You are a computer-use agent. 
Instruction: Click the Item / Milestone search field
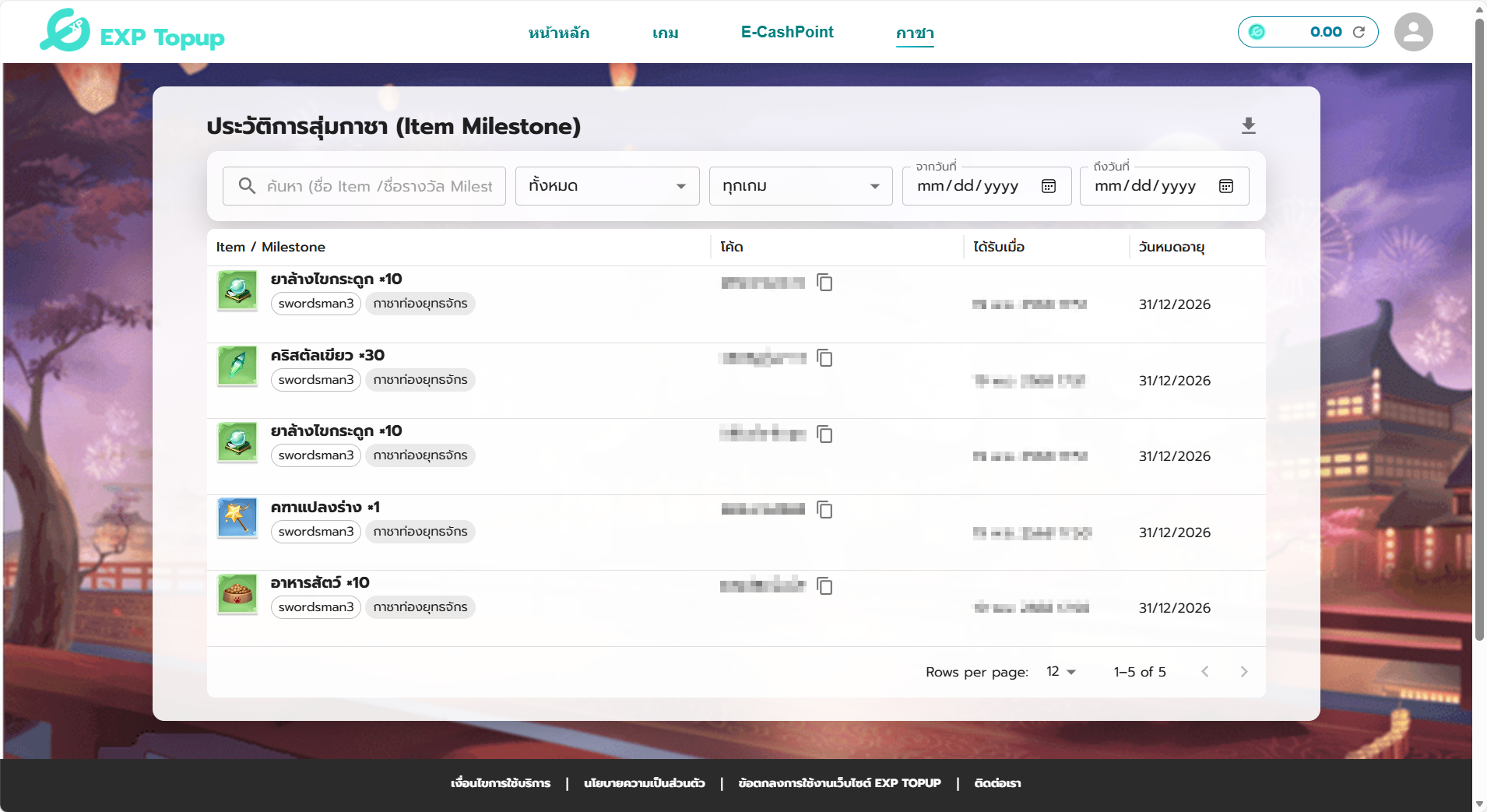tap(378, 186)
